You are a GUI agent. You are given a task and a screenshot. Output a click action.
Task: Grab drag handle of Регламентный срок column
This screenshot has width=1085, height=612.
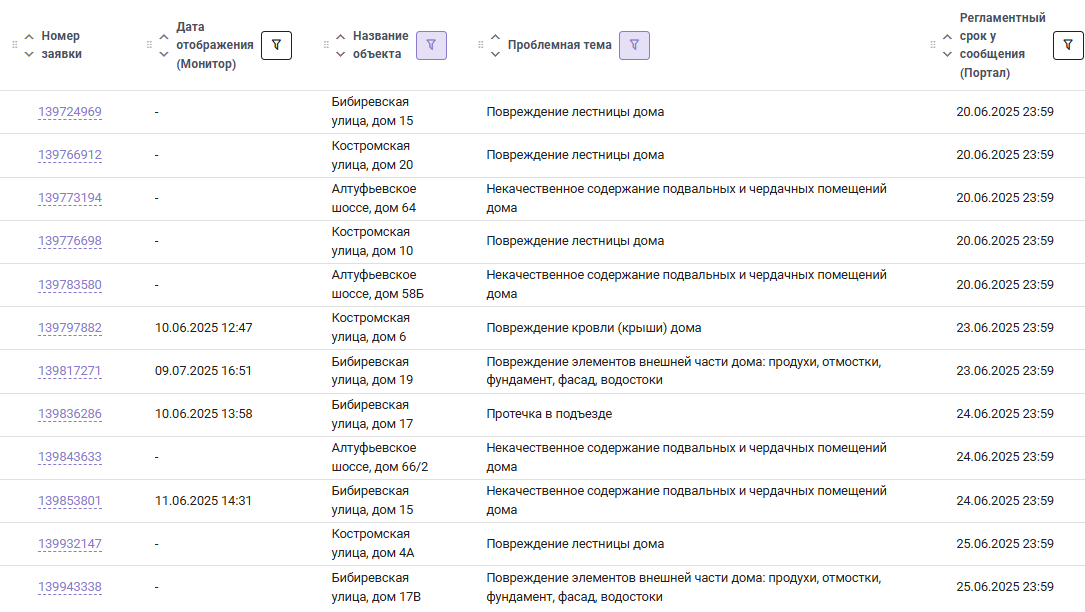pyautogui.click(x=932, y=45)
